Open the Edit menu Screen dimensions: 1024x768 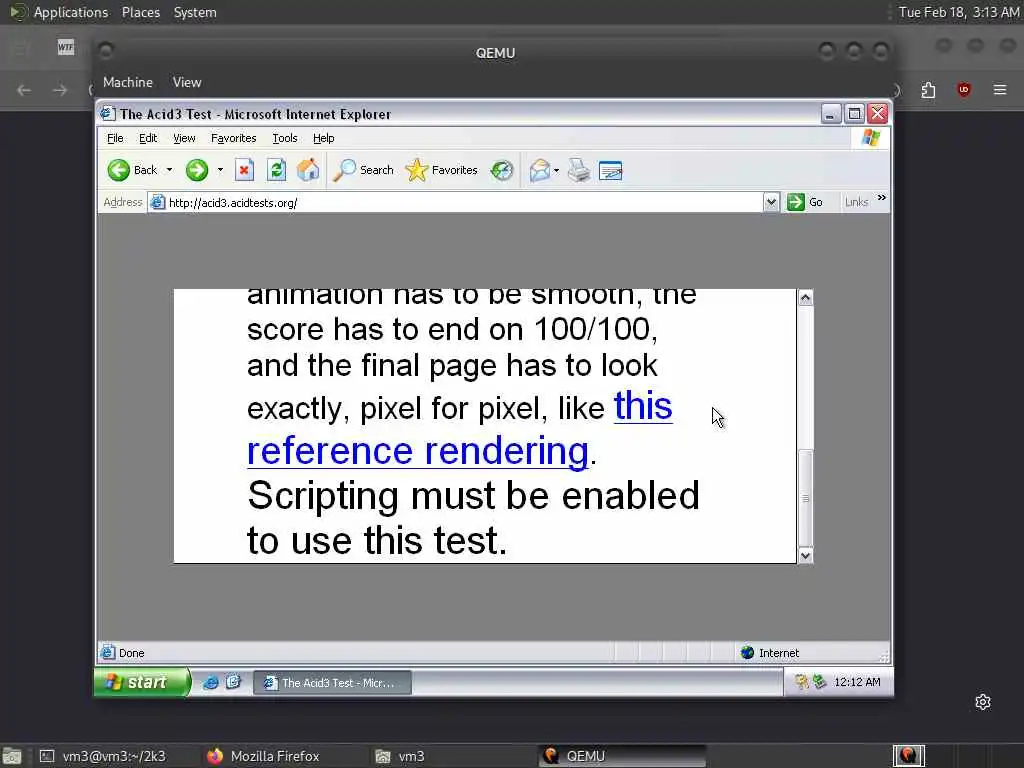[x=148, y=138]
